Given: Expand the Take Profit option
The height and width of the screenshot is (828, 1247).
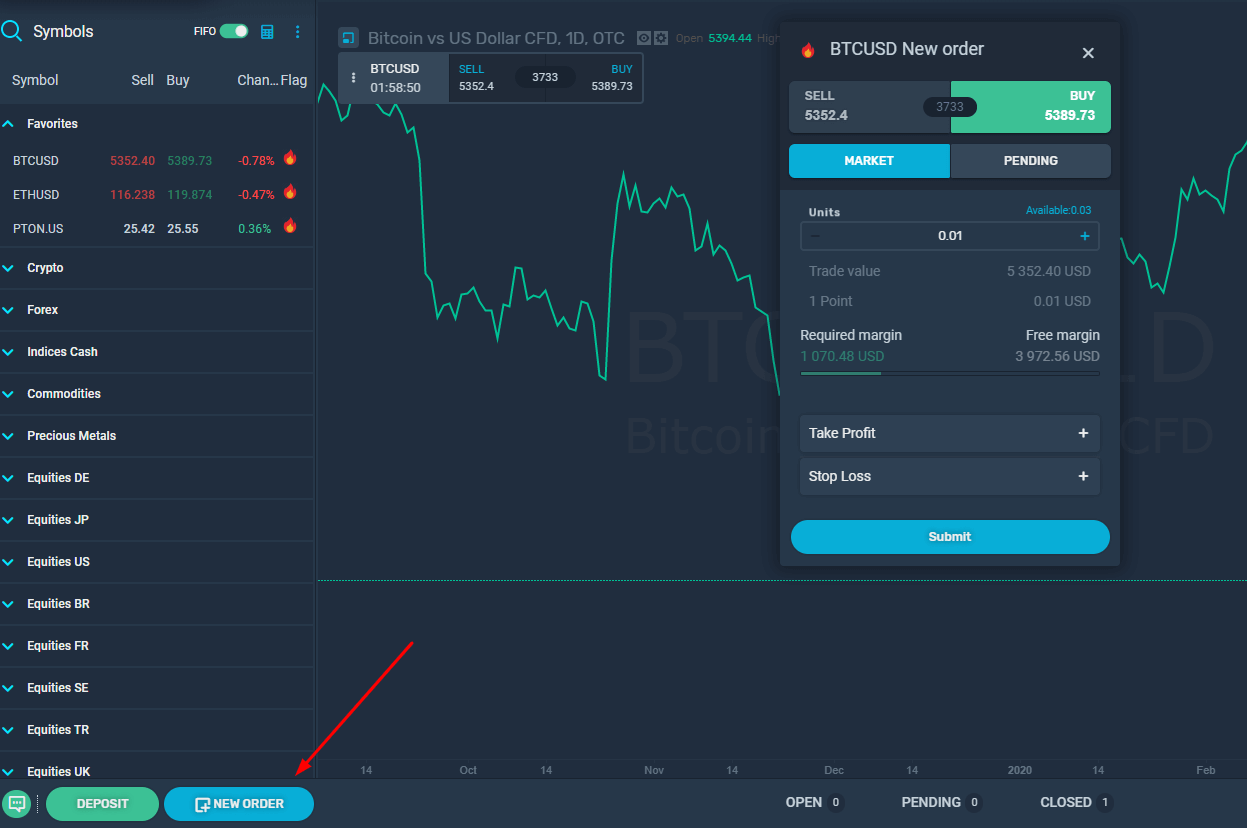Looking at the screenshot, I should coord(950,433).
